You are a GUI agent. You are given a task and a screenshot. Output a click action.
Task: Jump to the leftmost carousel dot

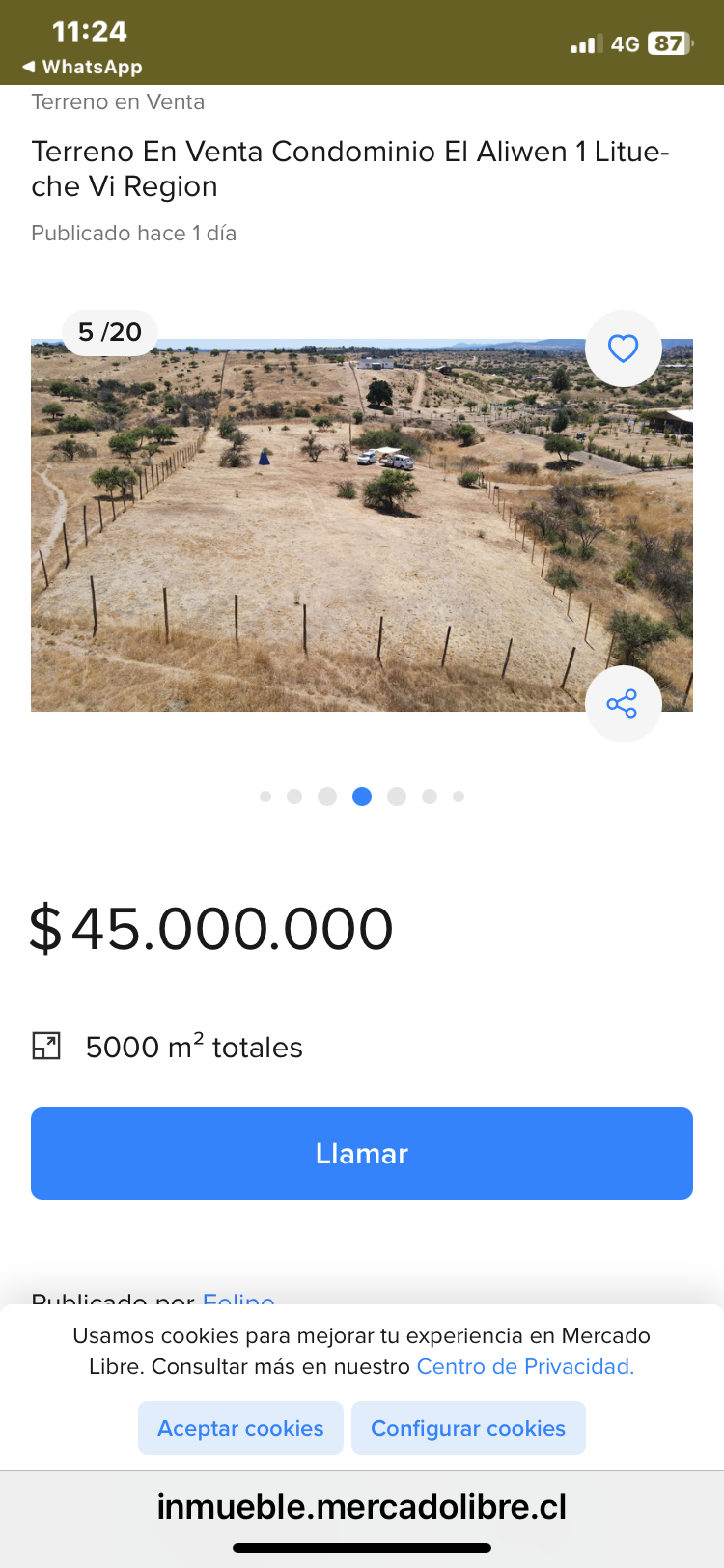(265, 797)
